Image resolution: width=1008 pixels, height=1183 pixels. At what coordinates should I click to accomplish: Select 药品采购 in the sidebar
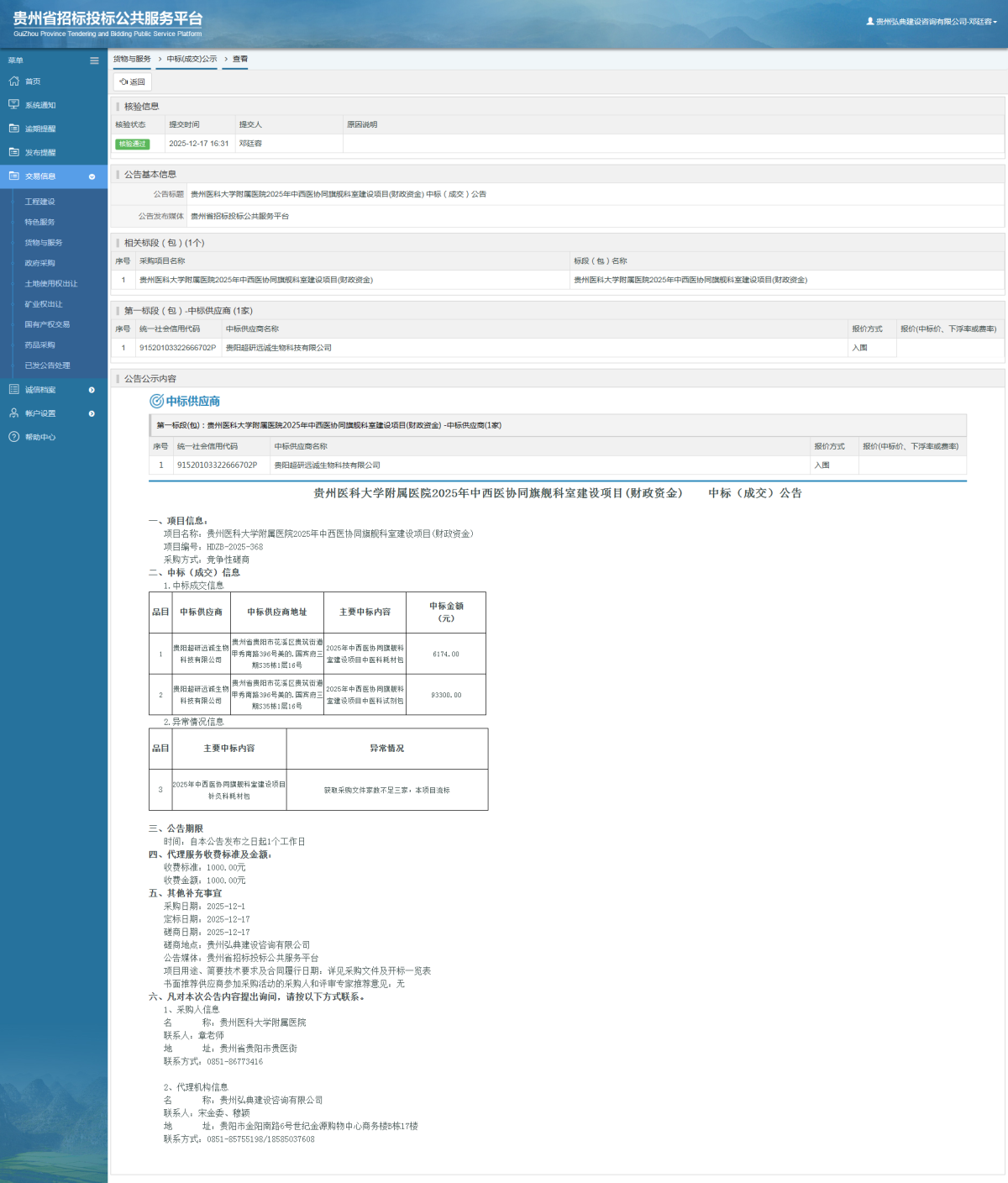click(x=39, y=345)
